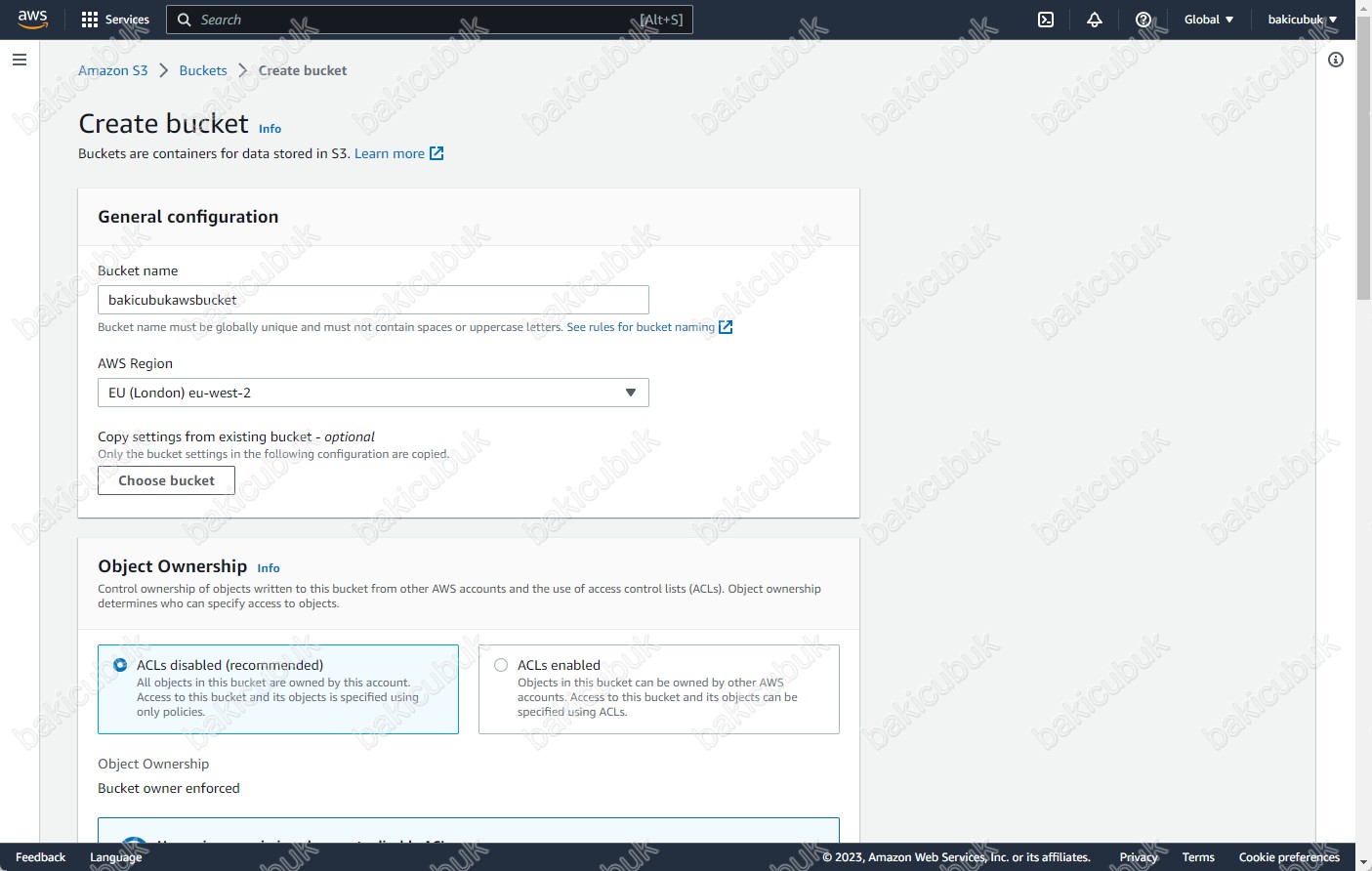Click the Bucket name input field
Screen dimensions: 1372x871
pyautogui.click(x=373, y=300)
